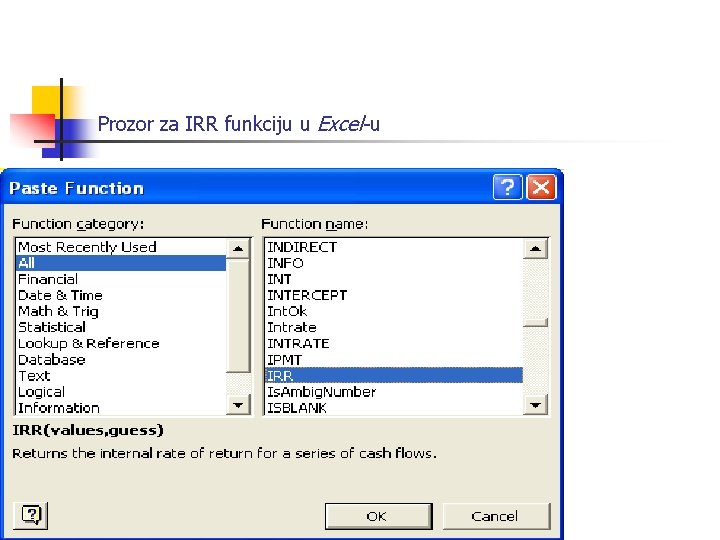Choose the Logical category

tap(122, 392)
